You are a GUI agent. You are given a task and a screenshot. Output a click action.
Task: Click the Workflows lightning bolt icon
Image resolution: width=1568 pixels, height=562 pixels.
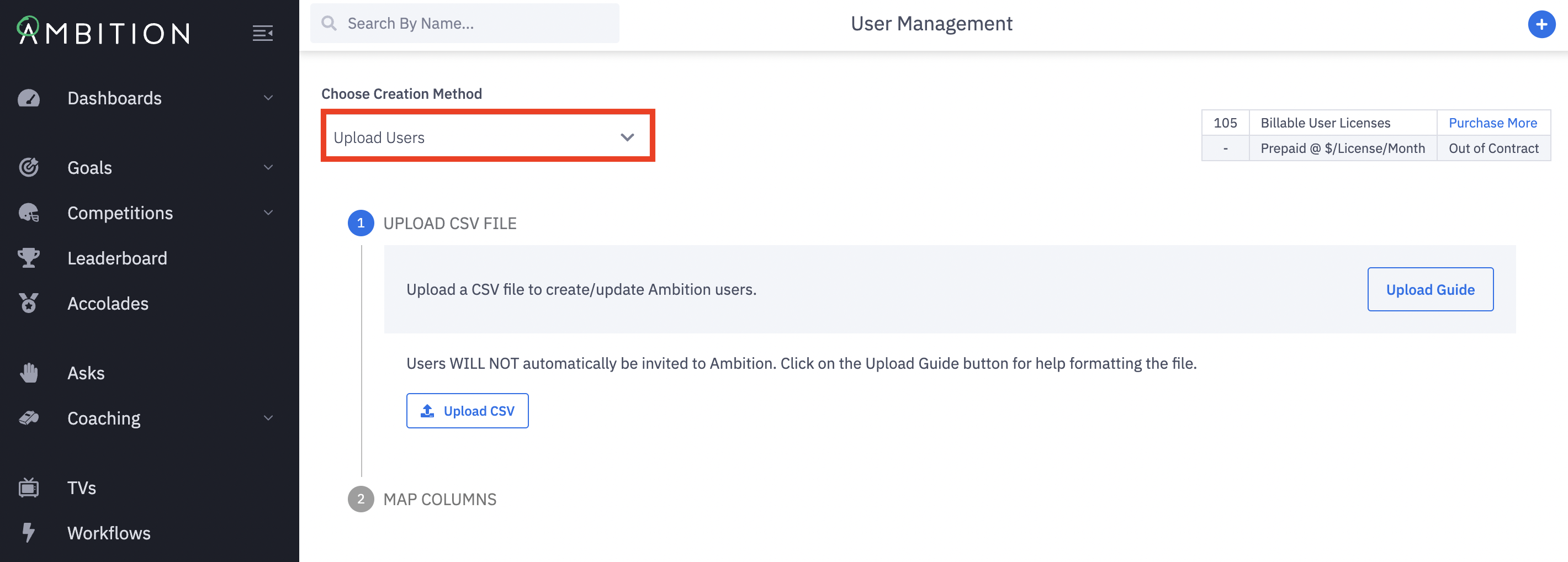[x=29, y=533]
